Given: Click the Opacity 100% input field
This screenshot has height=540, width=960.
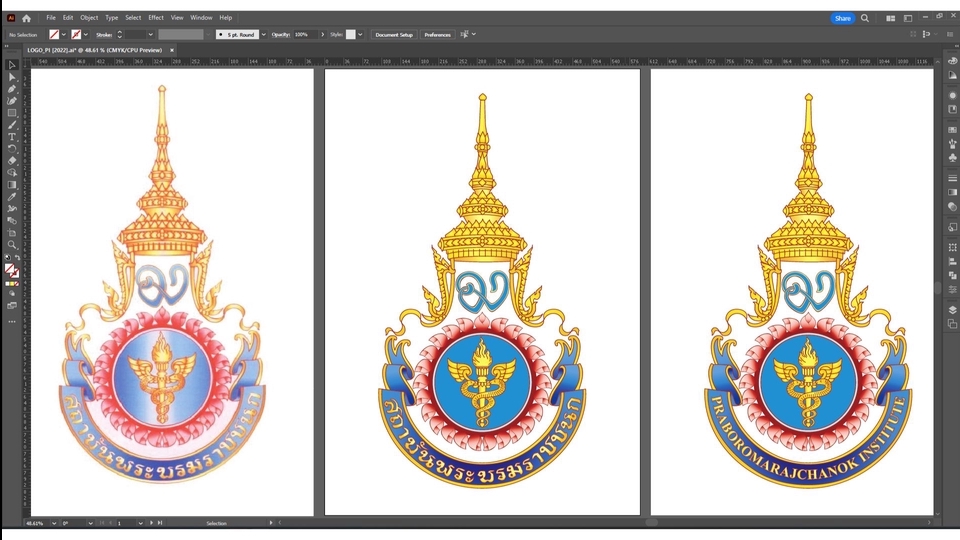Looking at the screenshot, I should (x=306, y=35).
